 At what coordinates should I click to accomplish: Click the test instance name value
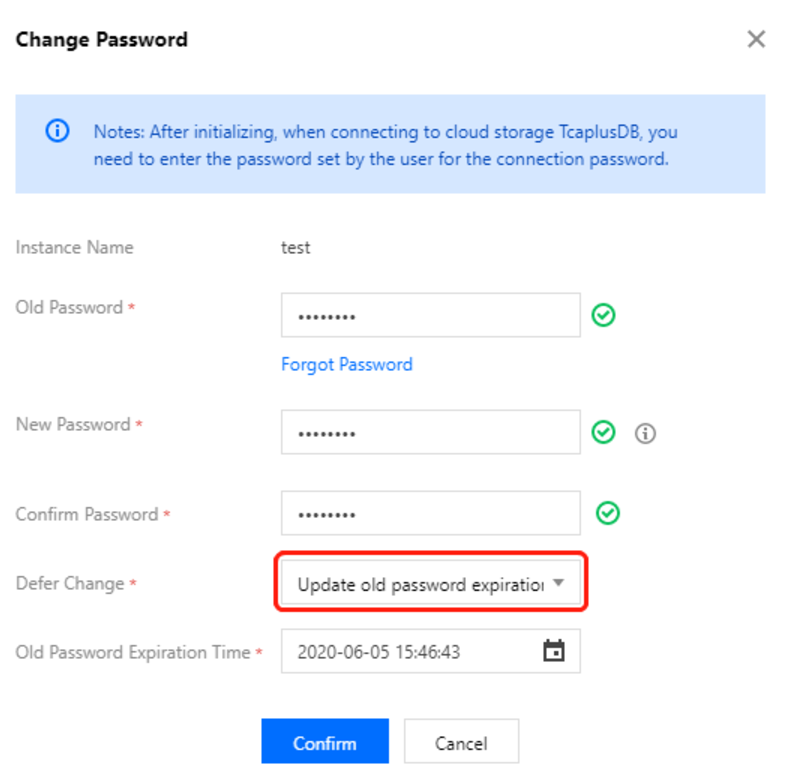[295, 247]
